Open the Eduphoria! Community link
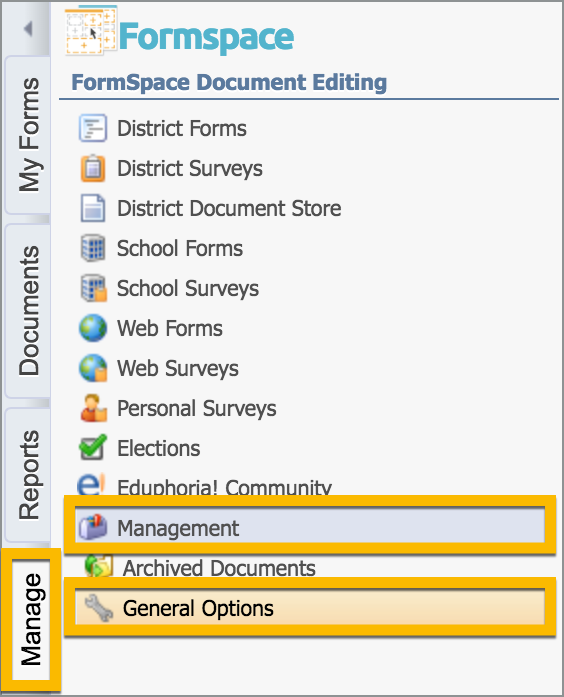This screenshot has width=564, height=697. [x=204, y=485]
